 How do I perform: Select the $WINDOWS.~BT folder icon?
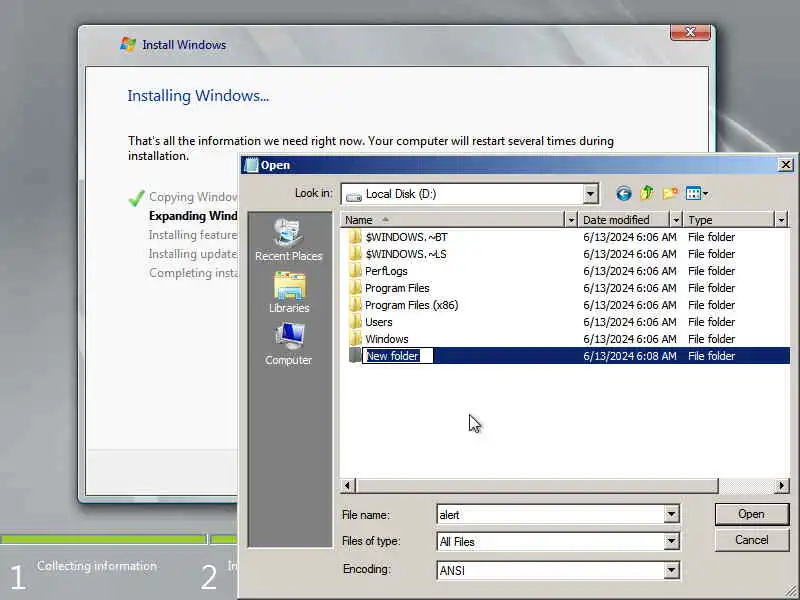pos(355,237)
